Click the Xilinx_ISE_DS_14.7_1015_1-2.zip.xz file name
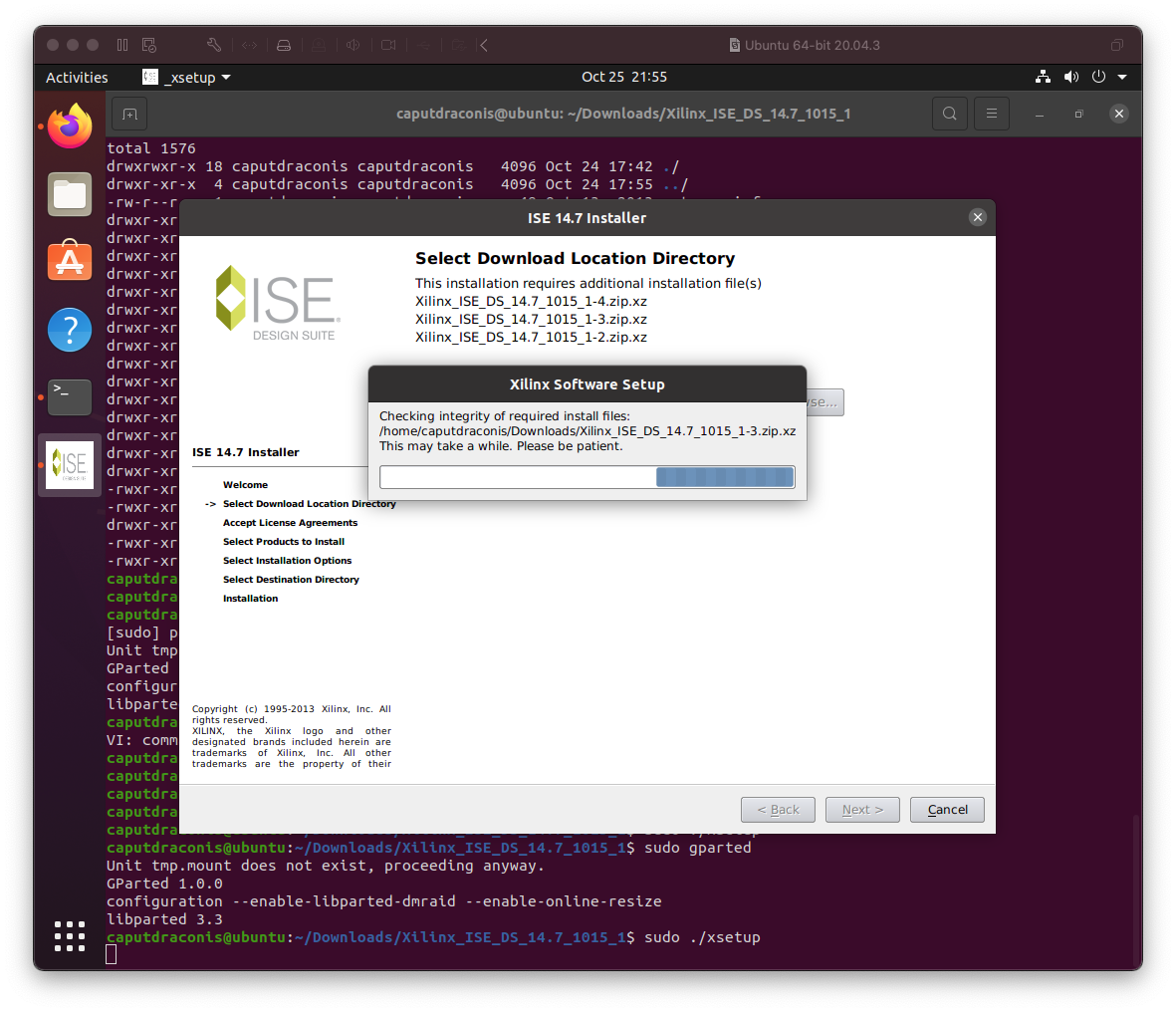This screenshot has width=1176, height=1012. point(531,338)
